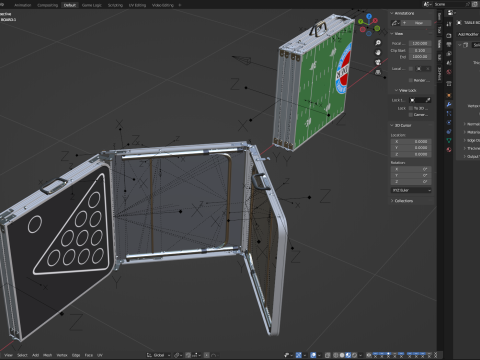
Task: Open the Particles properties tab icon
Action: [x=449, y=114]
